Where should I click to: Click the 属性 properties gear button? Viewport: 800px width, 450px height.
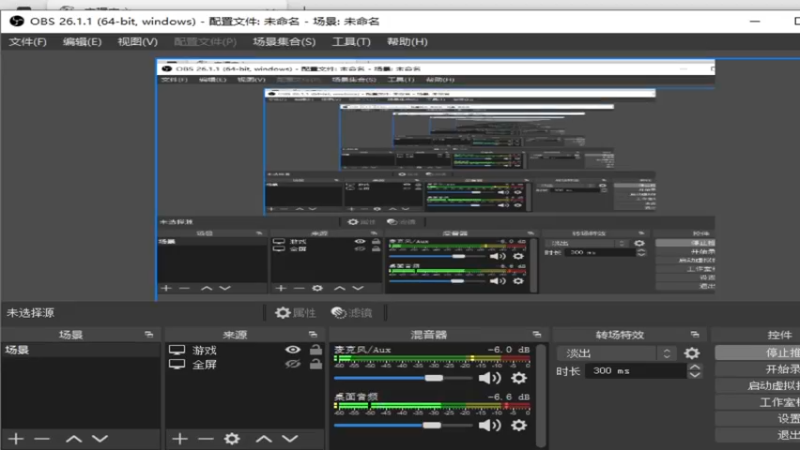295,313
